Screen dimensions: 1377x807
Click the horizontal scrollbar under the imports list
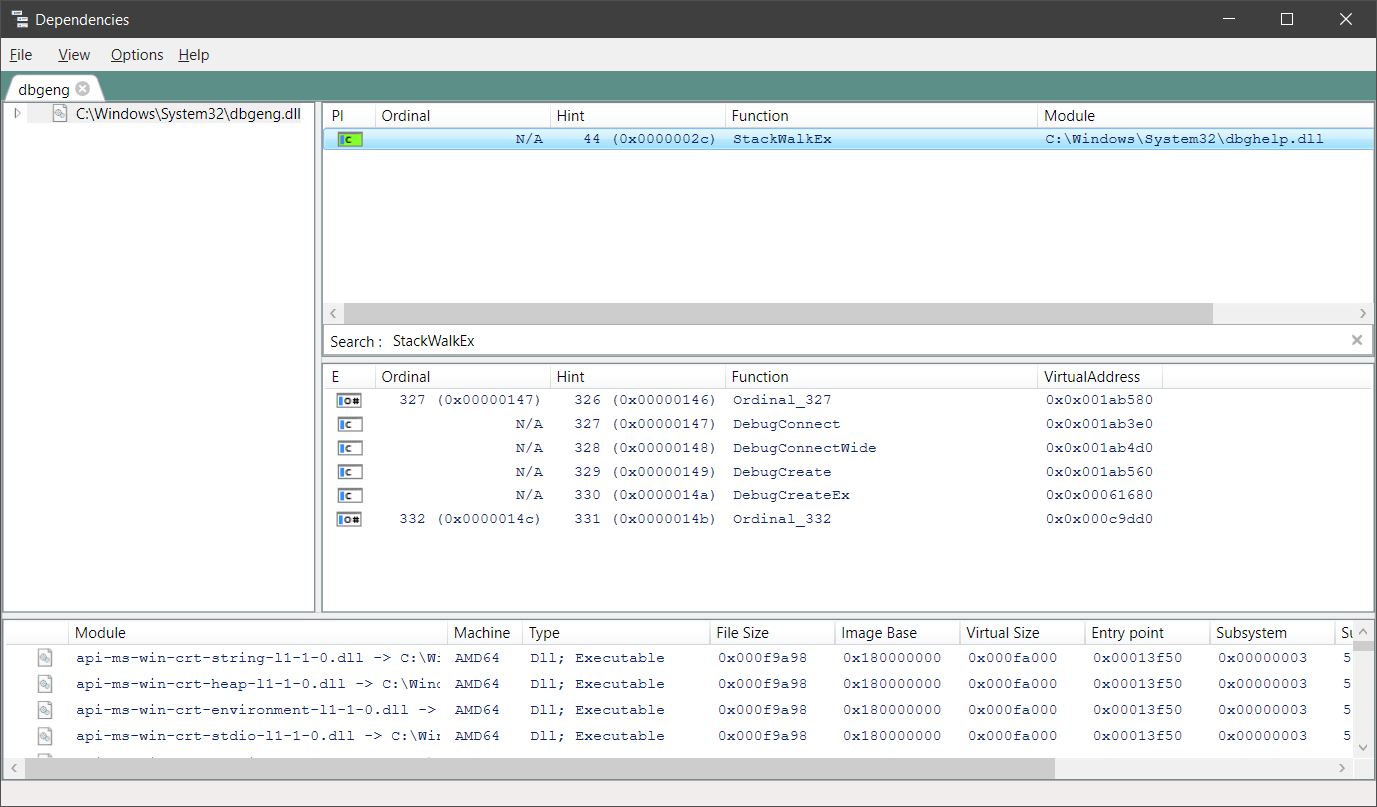coord(770,313)
